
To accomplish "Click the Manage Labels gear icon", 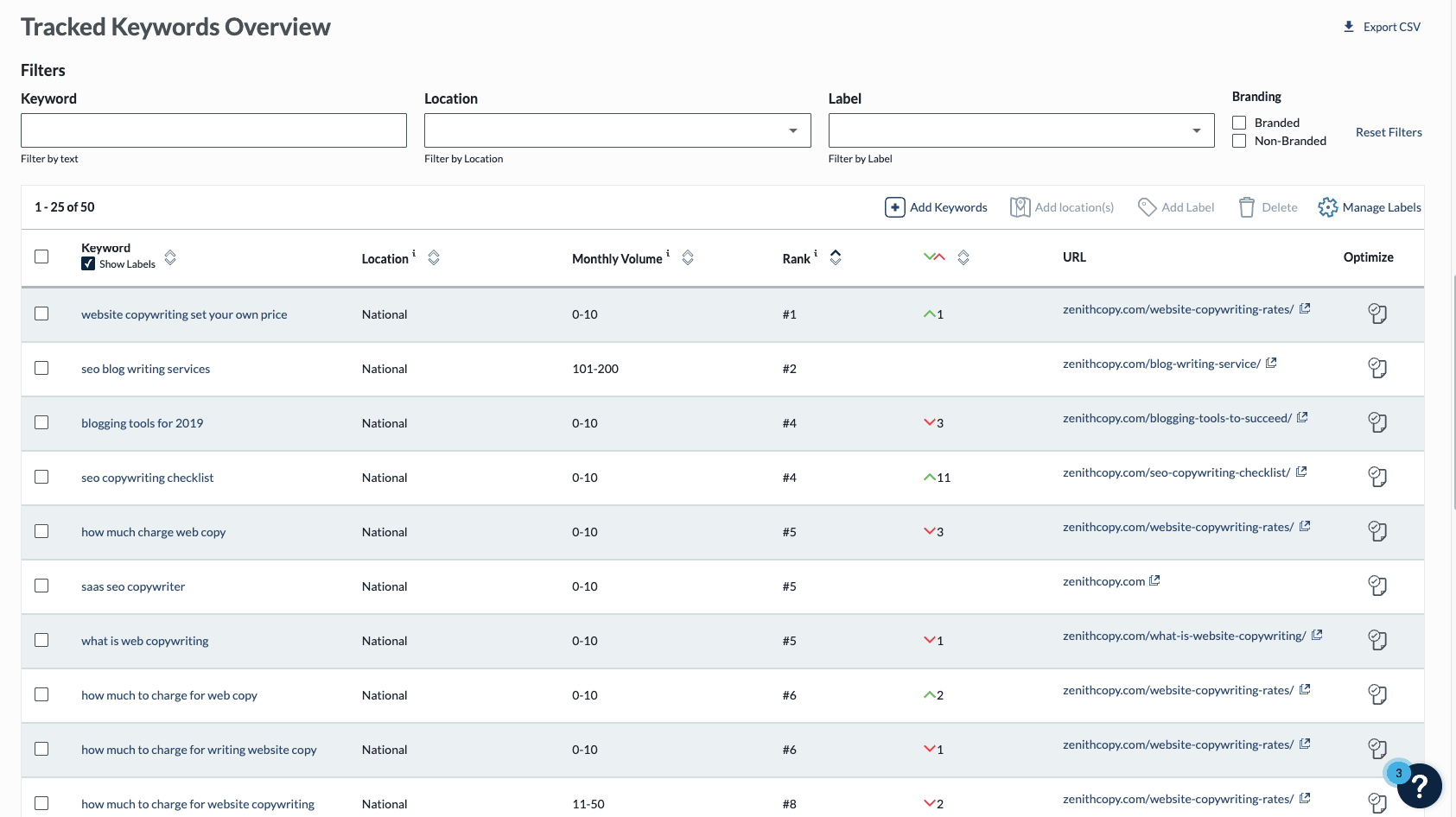I will point(1327,207).
